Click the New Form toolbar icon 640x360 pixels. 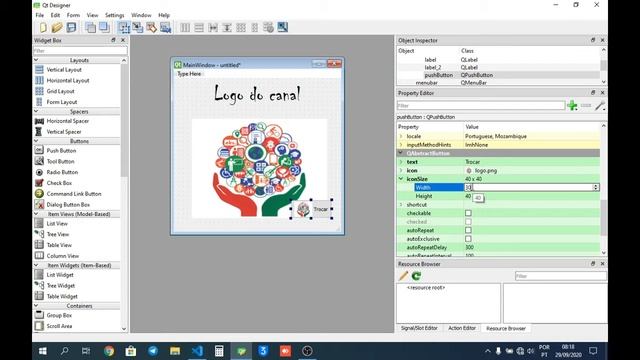43,27
